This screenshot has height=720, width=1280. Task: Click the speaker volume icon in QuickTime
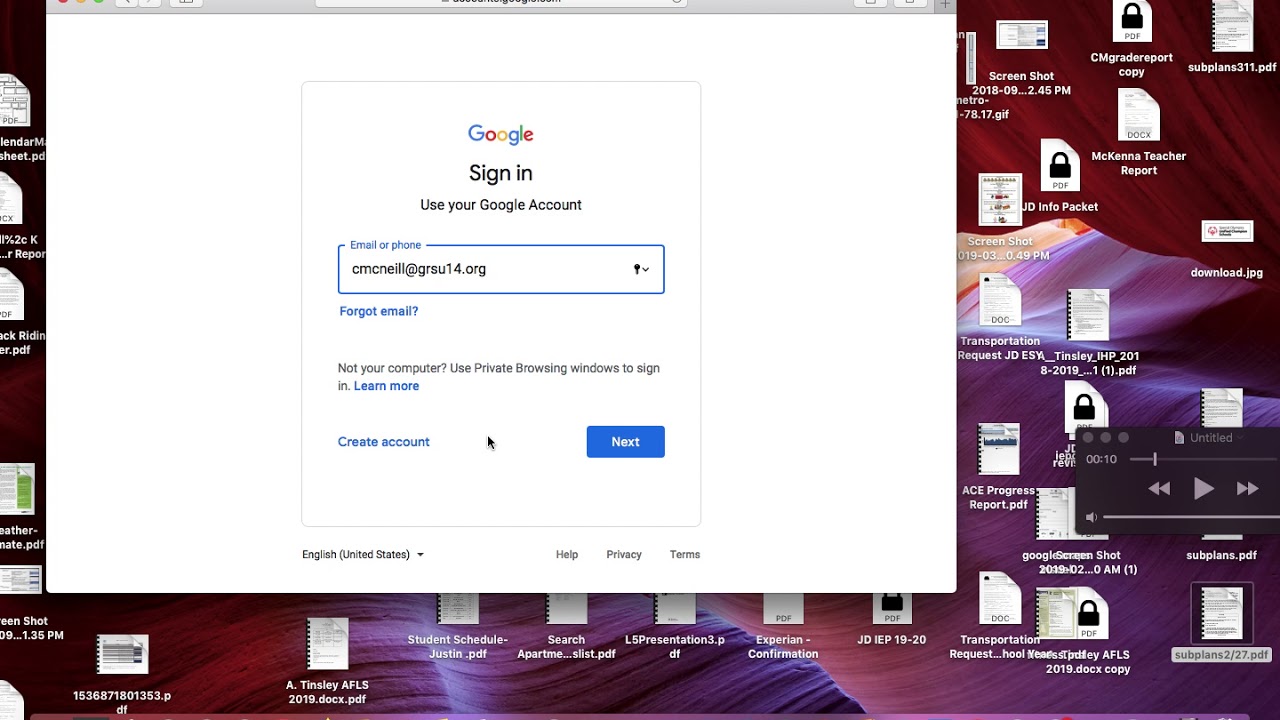1091,517
